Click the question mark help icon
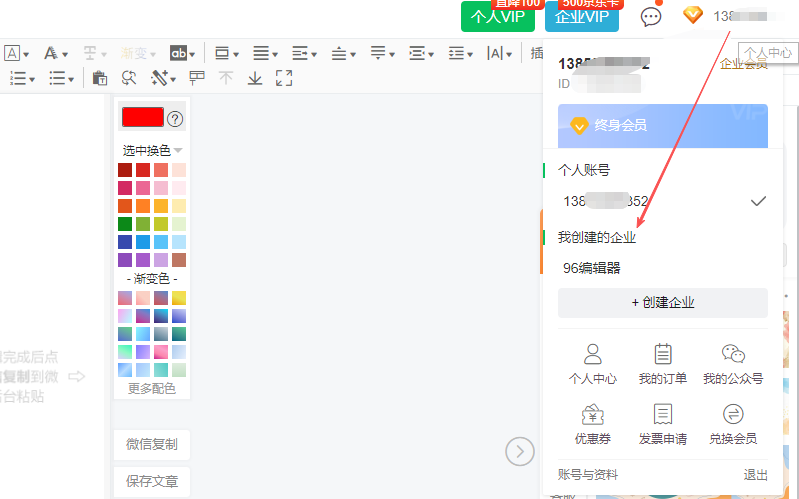 click(175, 119)
